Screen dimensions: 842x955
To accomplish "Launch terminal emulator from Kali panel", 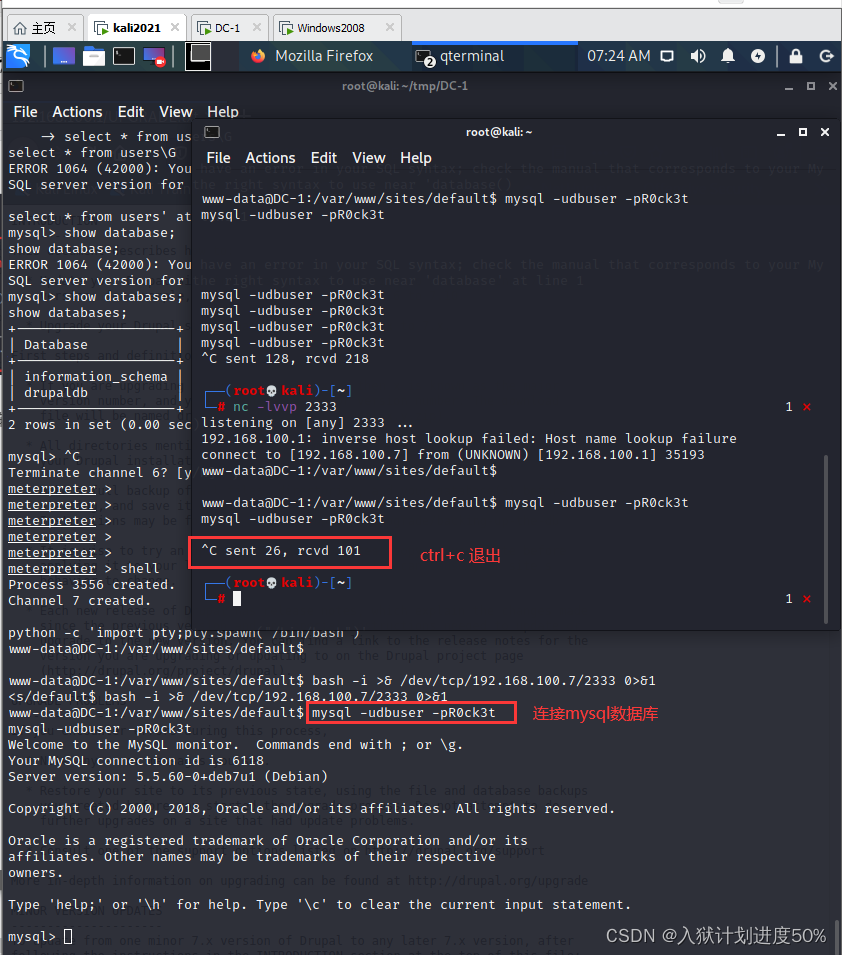I will click(124, 56).
